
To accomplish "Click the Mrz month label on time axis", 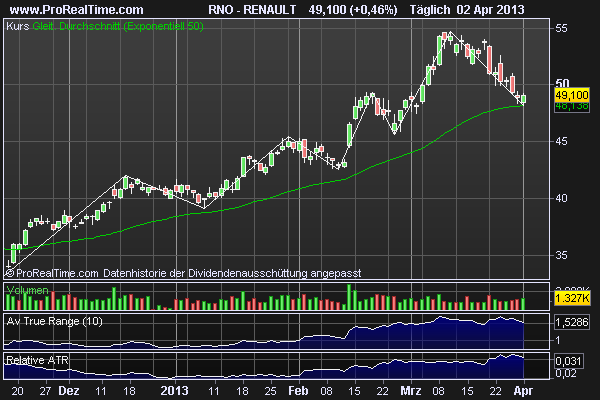I will [411, 391].
